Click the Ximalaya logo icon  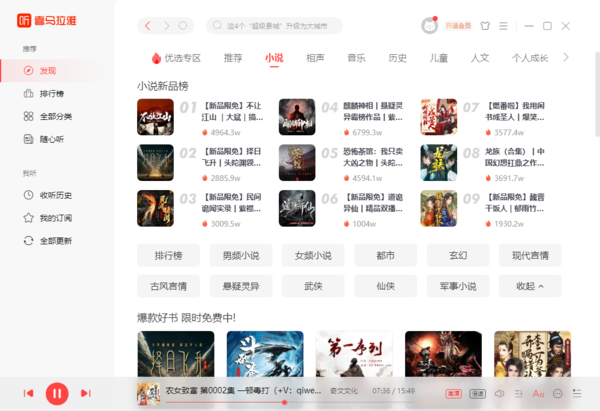coord(24,20)
